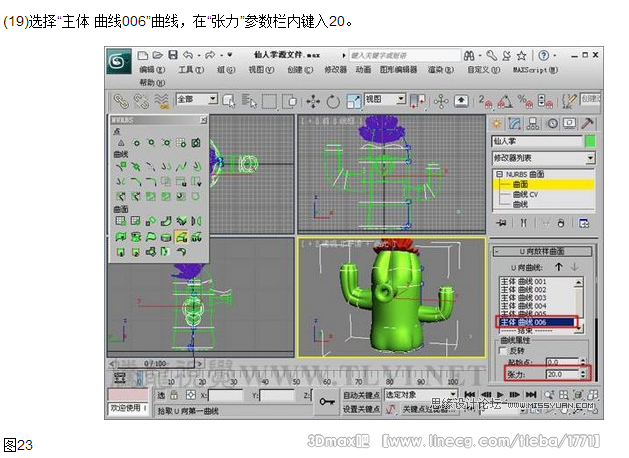Open the 选定对象 key filter dropdown
Viewport: 629px width, 458px height.
click(x=421, y=395)
